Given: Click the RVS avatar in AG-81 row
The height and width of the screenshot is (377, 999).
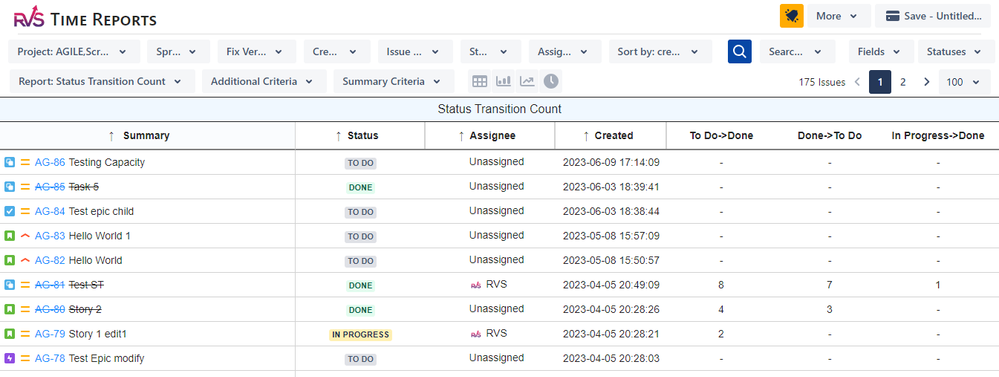Looking at the screenshot, I should 475,285.
